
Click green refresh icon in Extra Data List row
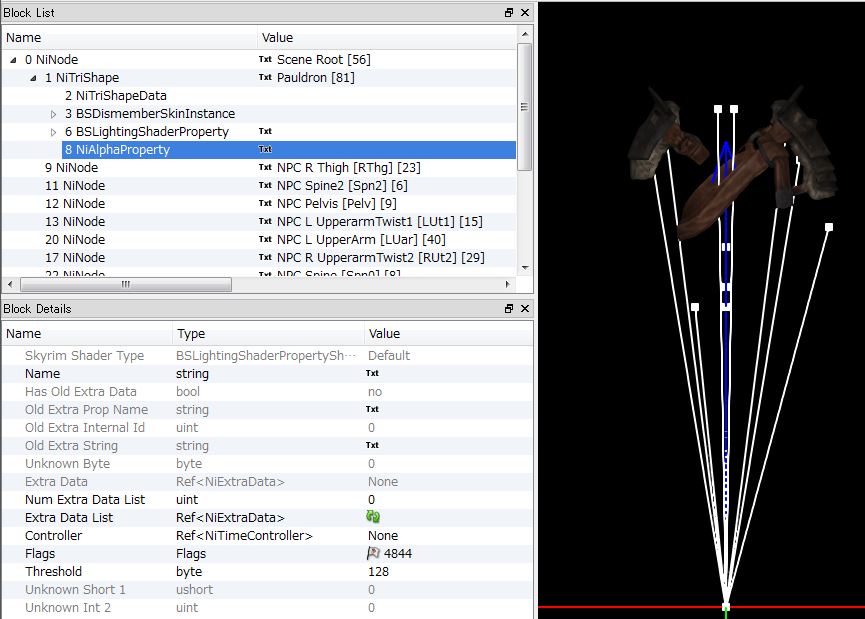pyautogui.click(x=373, y=517)
